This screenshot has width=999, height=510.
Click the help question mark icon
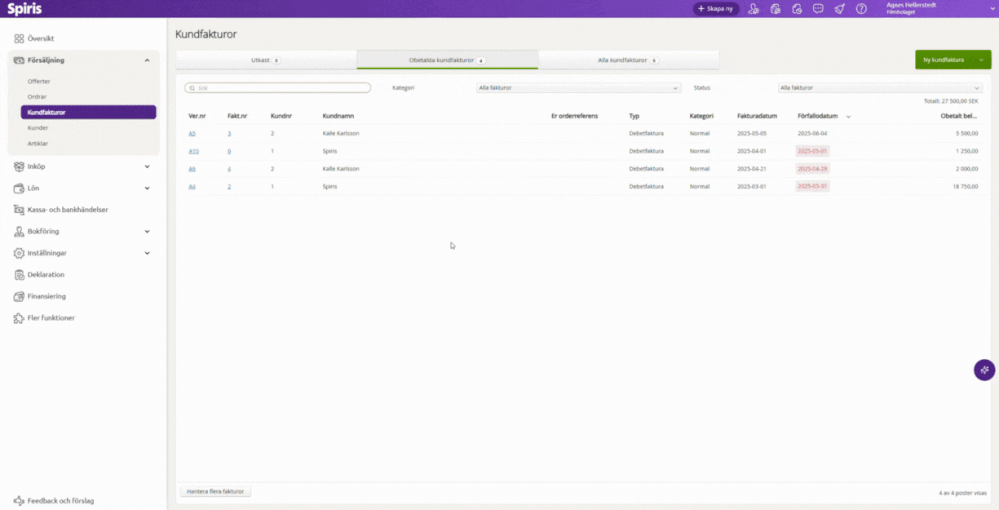(861, 9)
